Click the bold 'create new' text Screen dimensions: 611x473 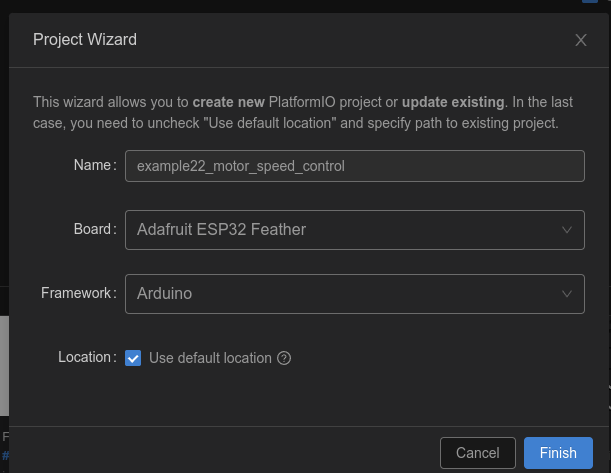pos(229,102)
